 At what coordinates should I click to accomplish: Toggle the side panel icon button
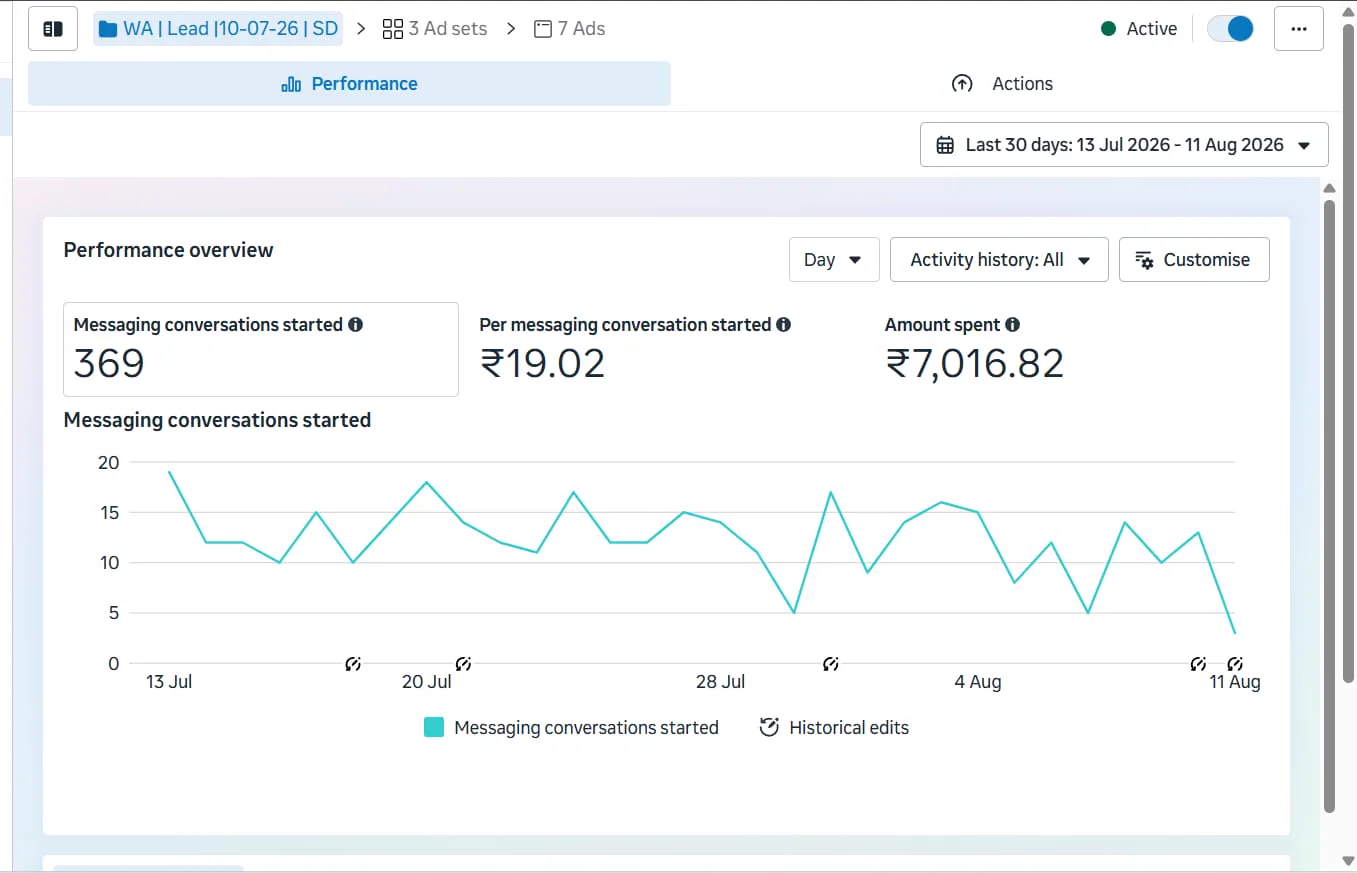coord(53,29)
